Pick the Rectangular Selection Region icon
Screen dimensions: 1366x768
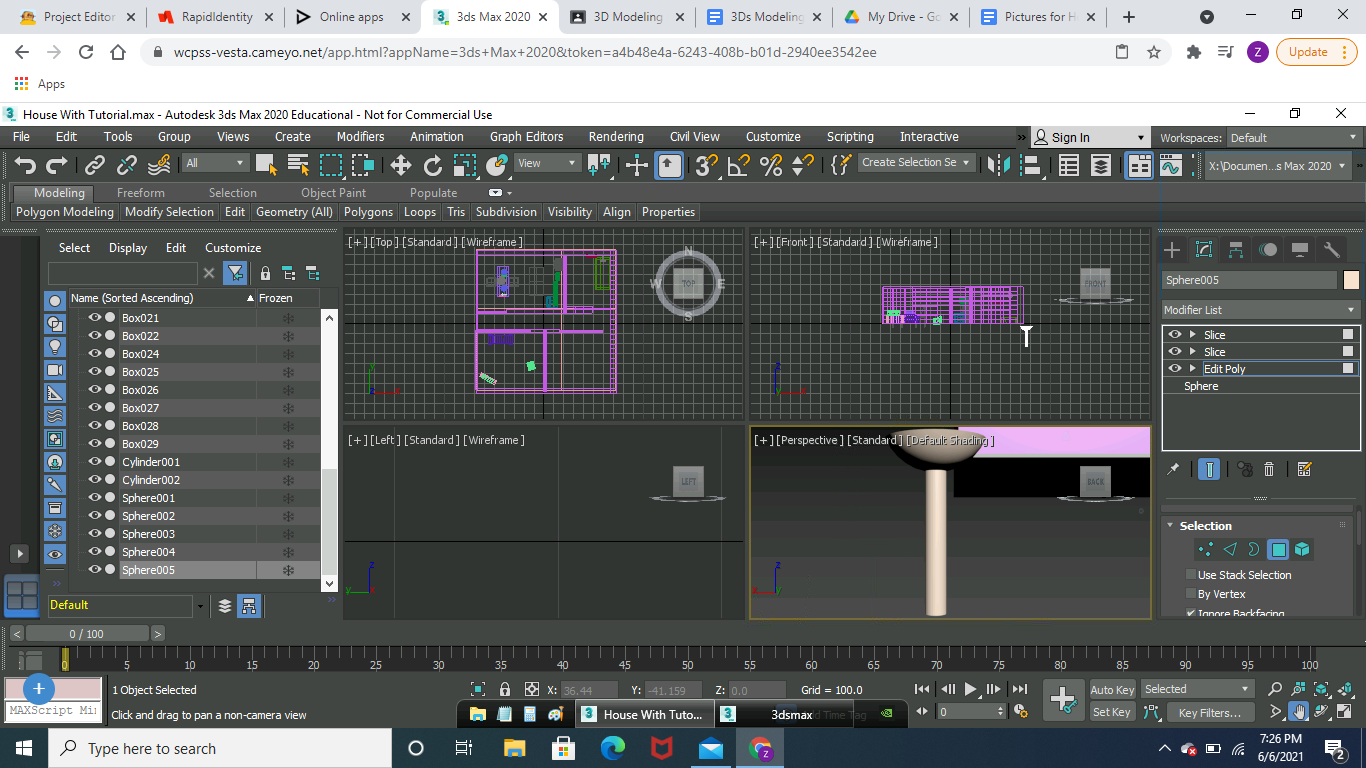click(x=330, y=165)
